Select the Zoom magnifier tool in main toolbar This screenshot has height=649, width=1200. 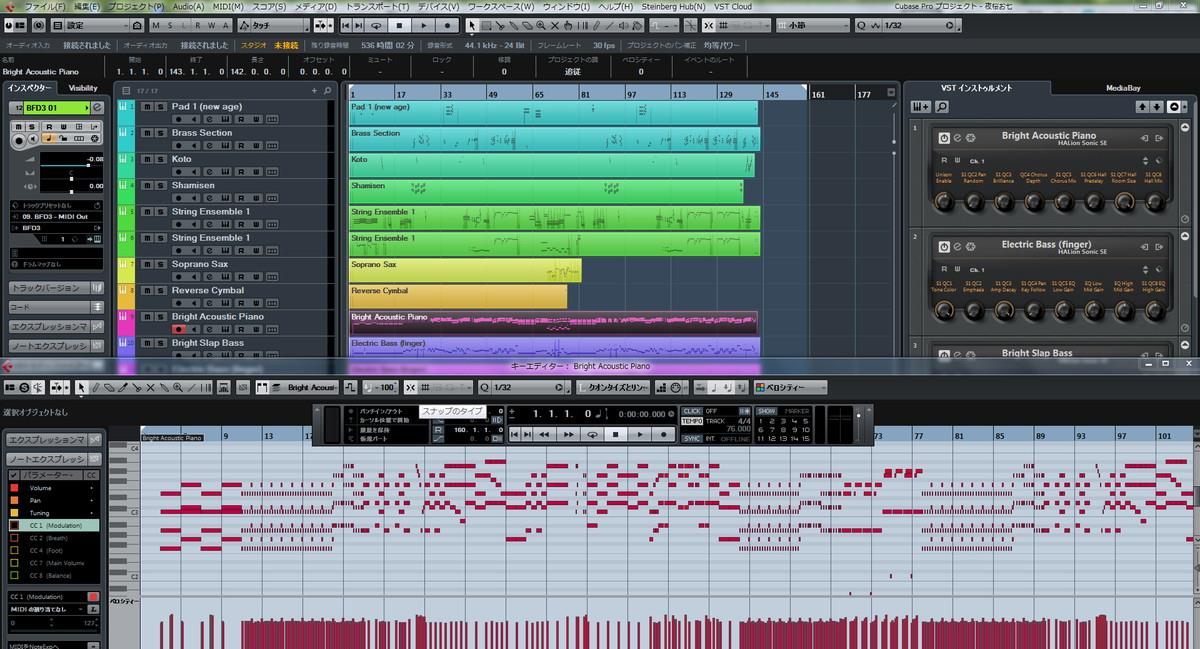pos(541,24)
